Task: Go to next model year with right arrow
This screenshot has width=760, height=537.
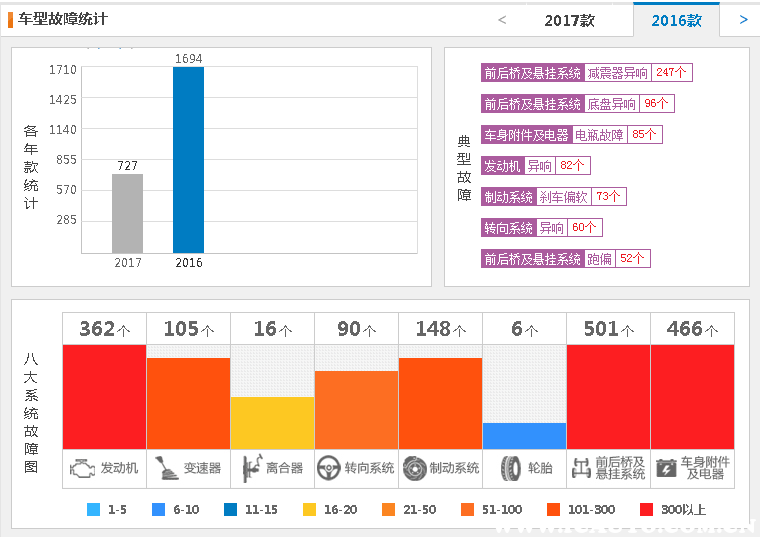Action: [x=743, y=19]
